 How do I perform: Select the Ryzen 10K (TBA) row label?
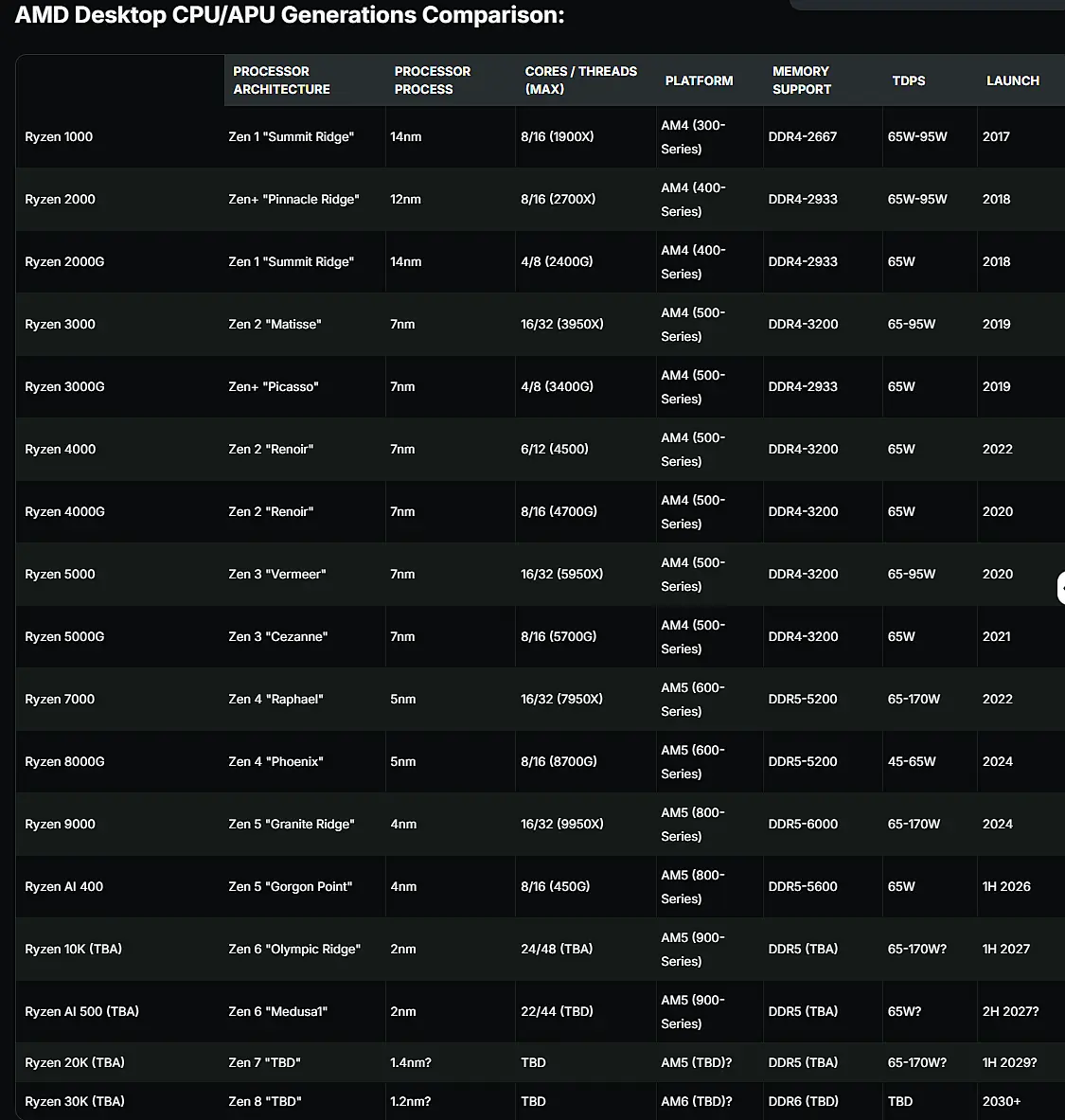73,950
